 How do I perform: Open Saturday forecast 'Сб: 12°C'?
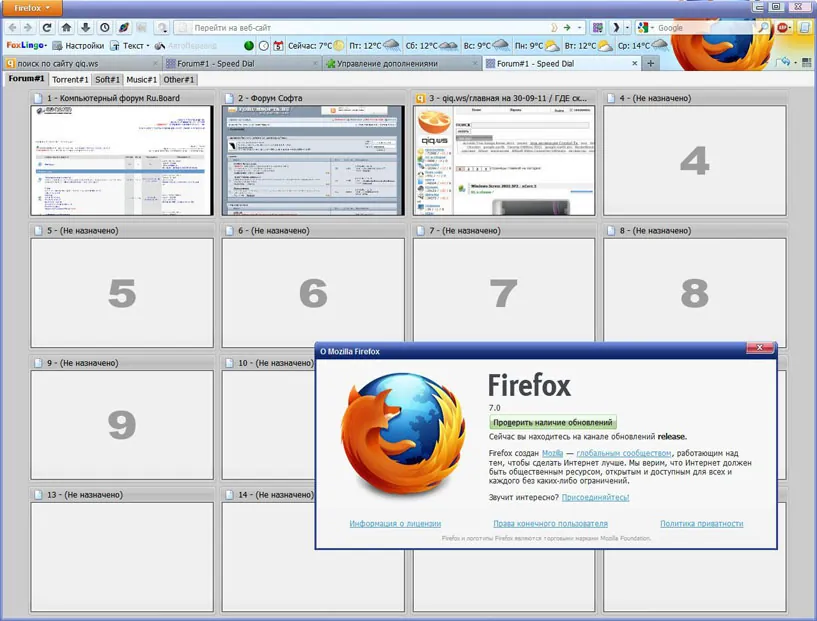[x=432, y=46]
